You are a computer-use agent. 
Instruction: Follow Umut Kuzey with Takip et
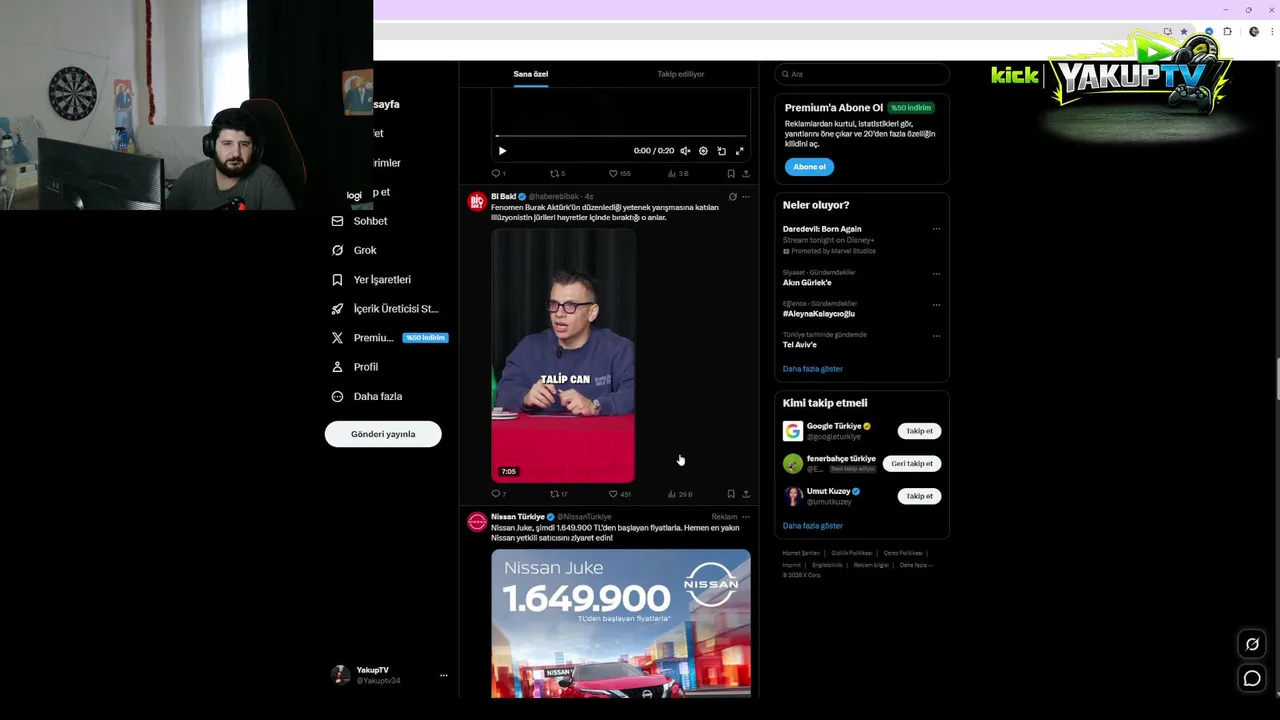coord(919,496)
